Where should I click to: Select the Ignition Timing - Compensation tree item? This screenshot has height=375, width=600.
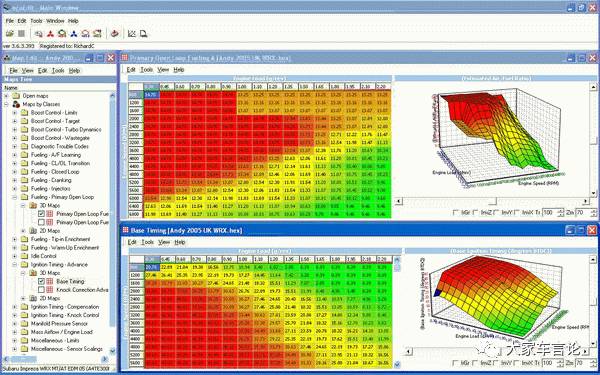point(65,307)
